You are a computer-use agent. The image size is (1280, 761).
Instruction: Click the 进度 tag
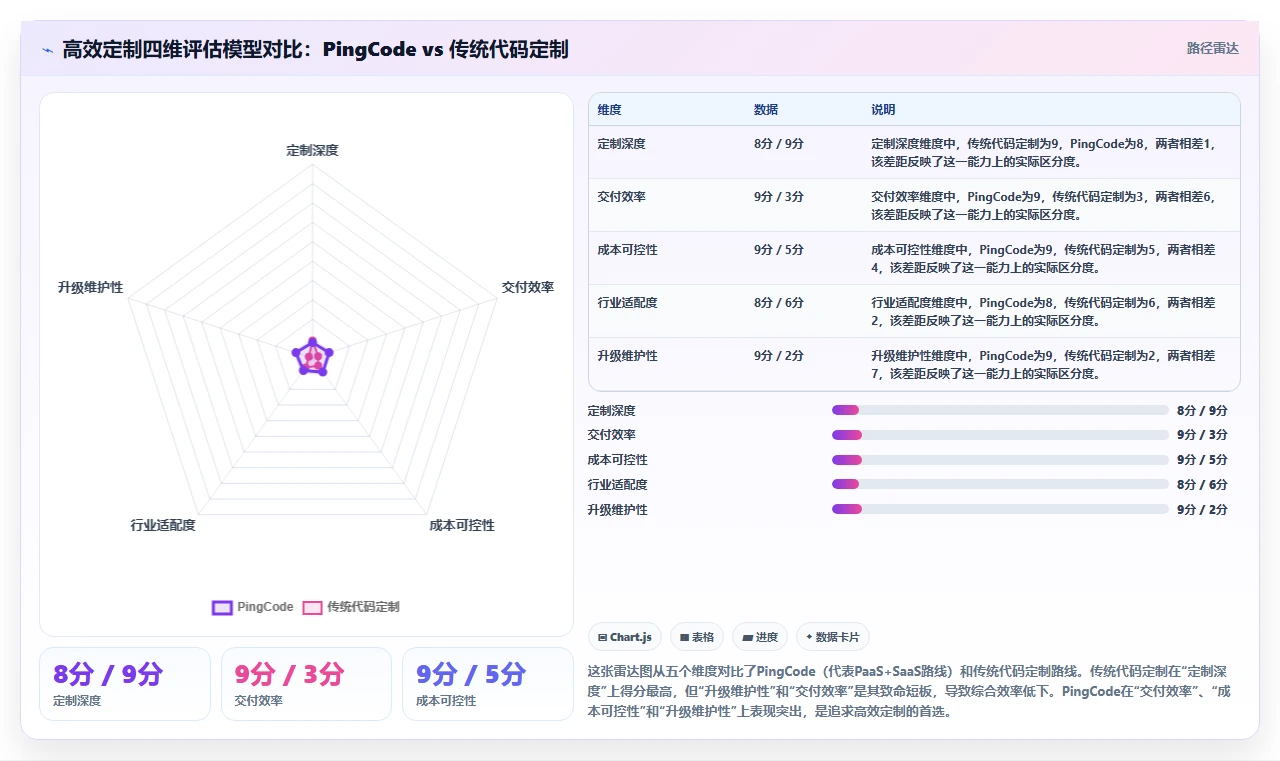pyautogui.click(x=760, y=637)
